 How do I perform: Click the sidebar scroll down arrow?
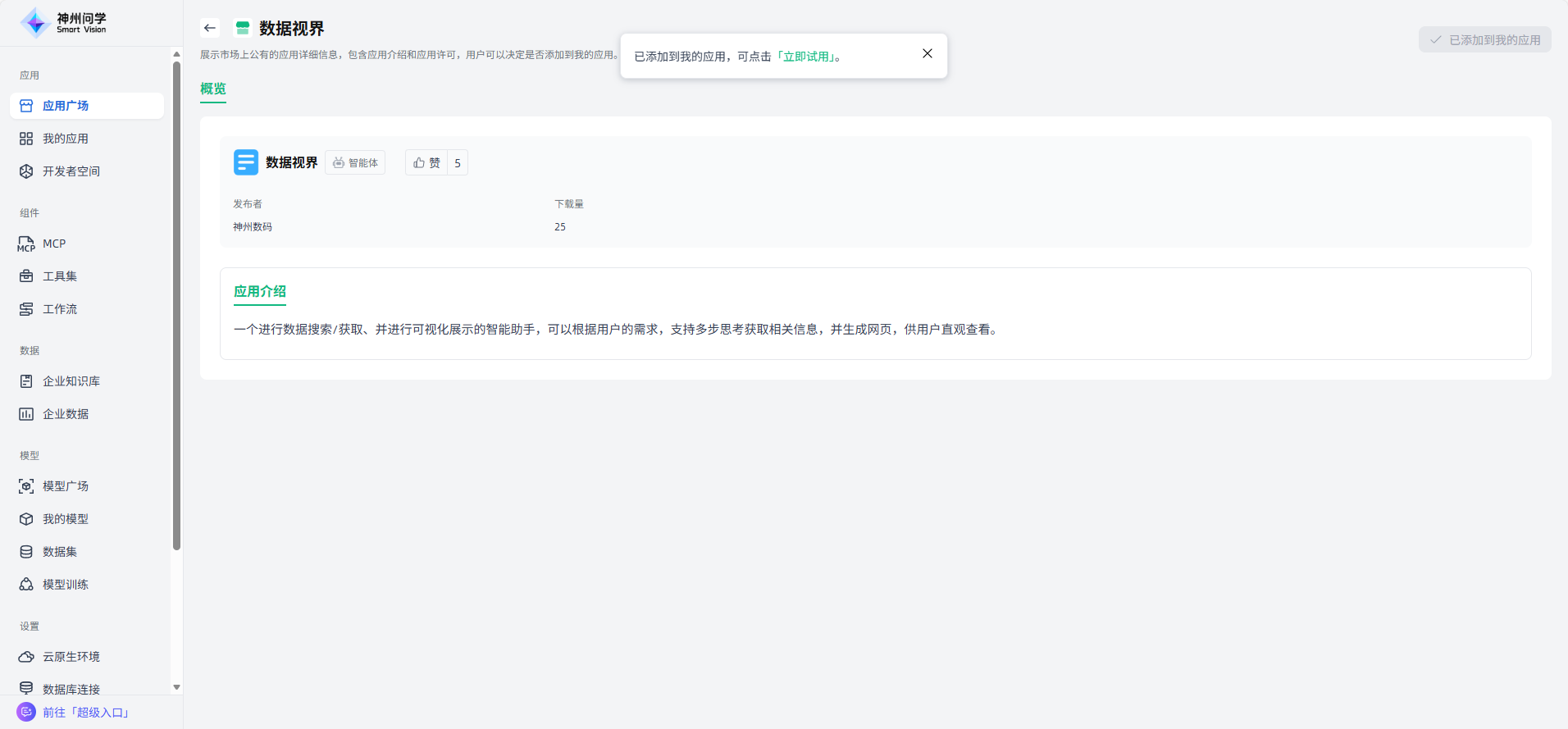click(176, 687)
